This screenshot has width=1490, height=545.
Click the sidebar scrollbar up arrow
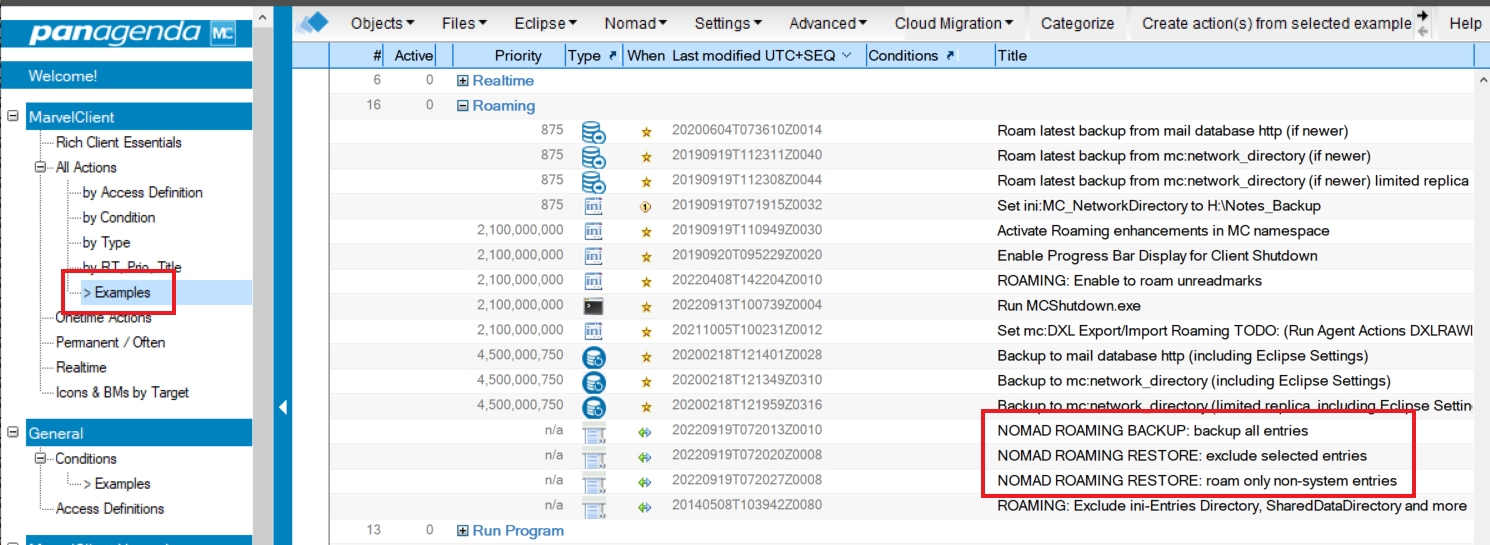click(262, 17)
